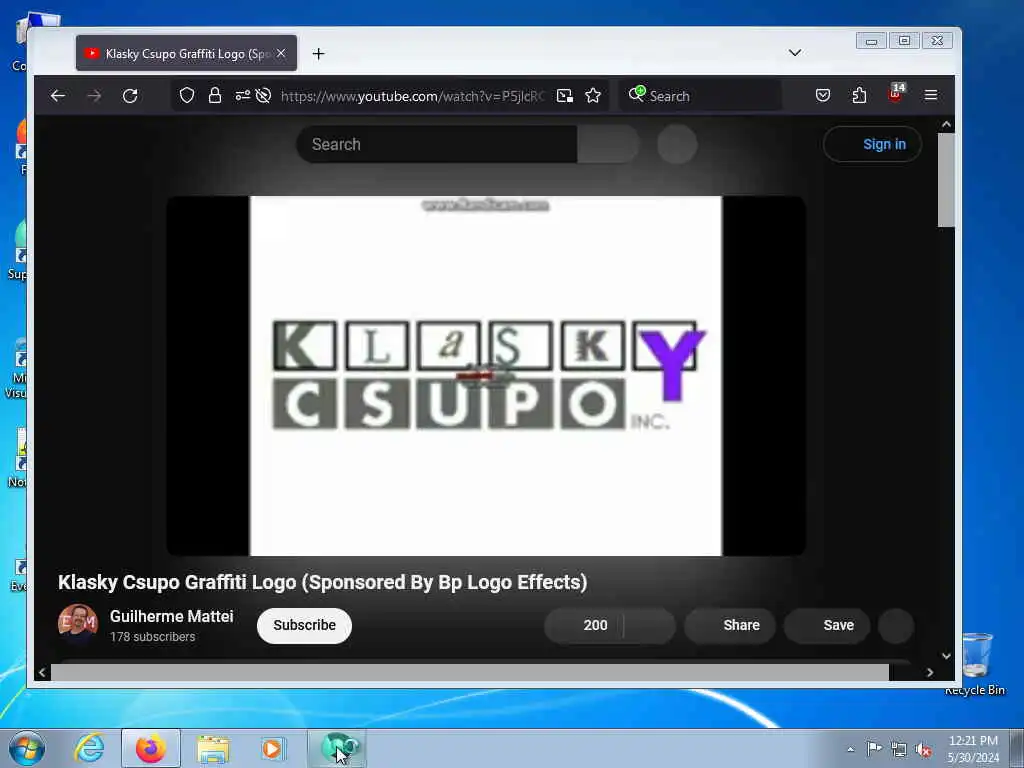Click the Klasky Csupo video player
This screenshot has height=768, width=1024.
(486, 376)
